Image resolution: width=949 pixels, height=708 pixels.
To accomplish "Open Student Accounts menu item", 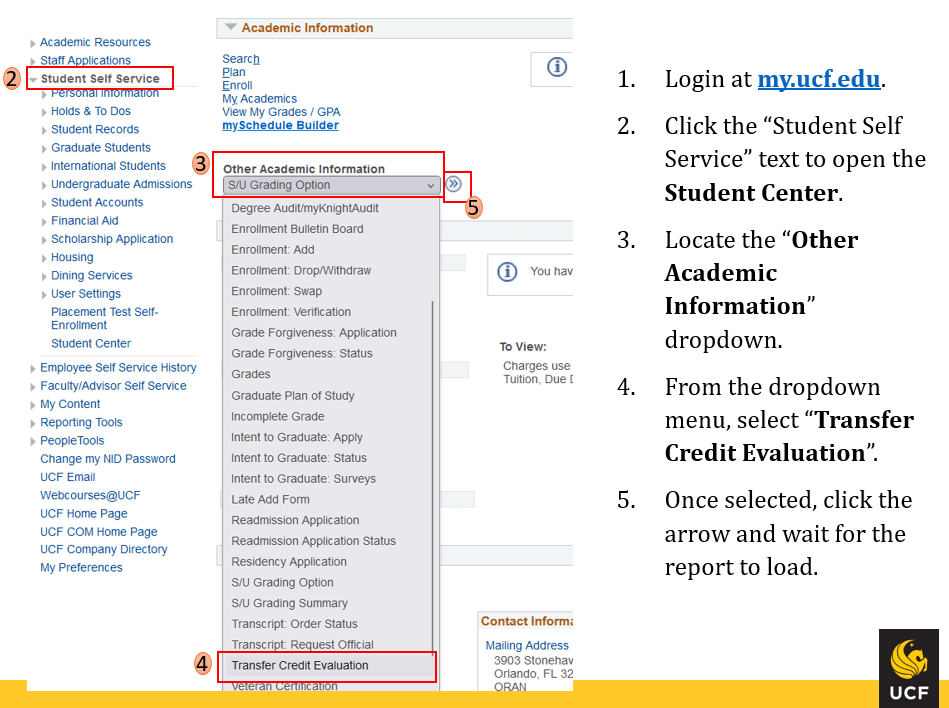I will coord(97,202).
